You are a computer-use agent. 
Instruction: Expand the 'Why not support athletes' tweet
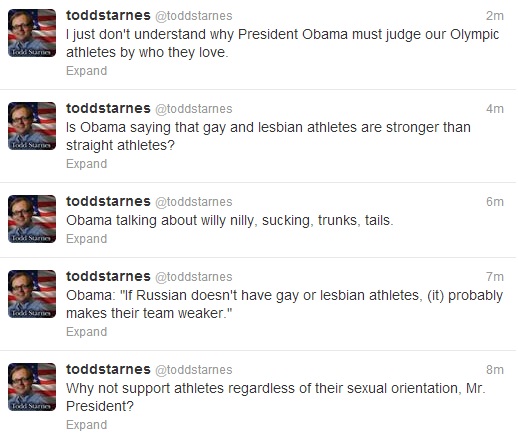point(87,425)
